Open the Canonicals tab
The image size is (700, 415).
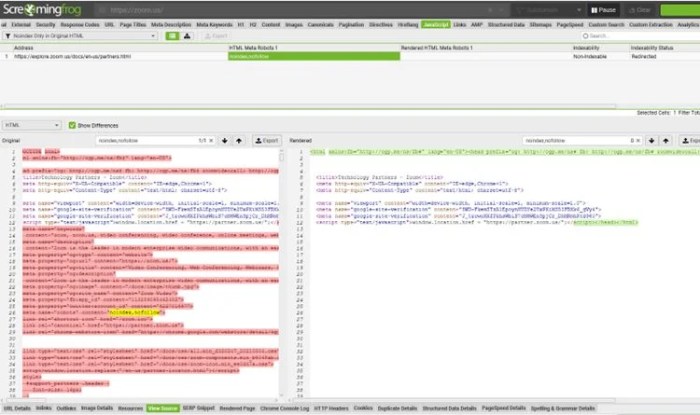(x=321, y=25)
